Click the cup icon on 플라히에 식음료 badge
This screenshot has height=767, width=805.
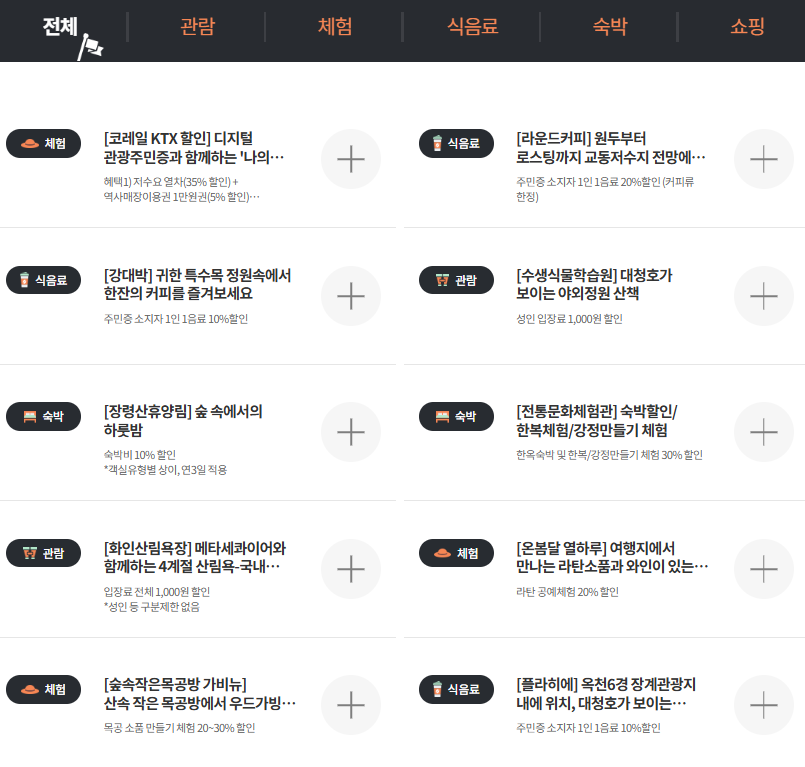(x=438, y=687)
